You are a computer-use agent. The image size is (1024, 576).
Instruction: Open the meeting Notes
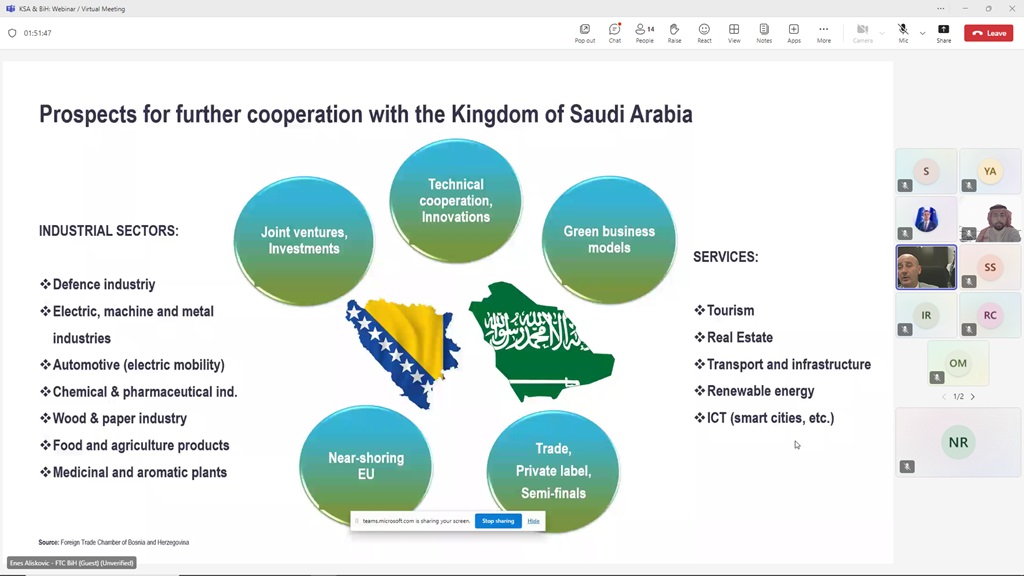tap(764, 32)
